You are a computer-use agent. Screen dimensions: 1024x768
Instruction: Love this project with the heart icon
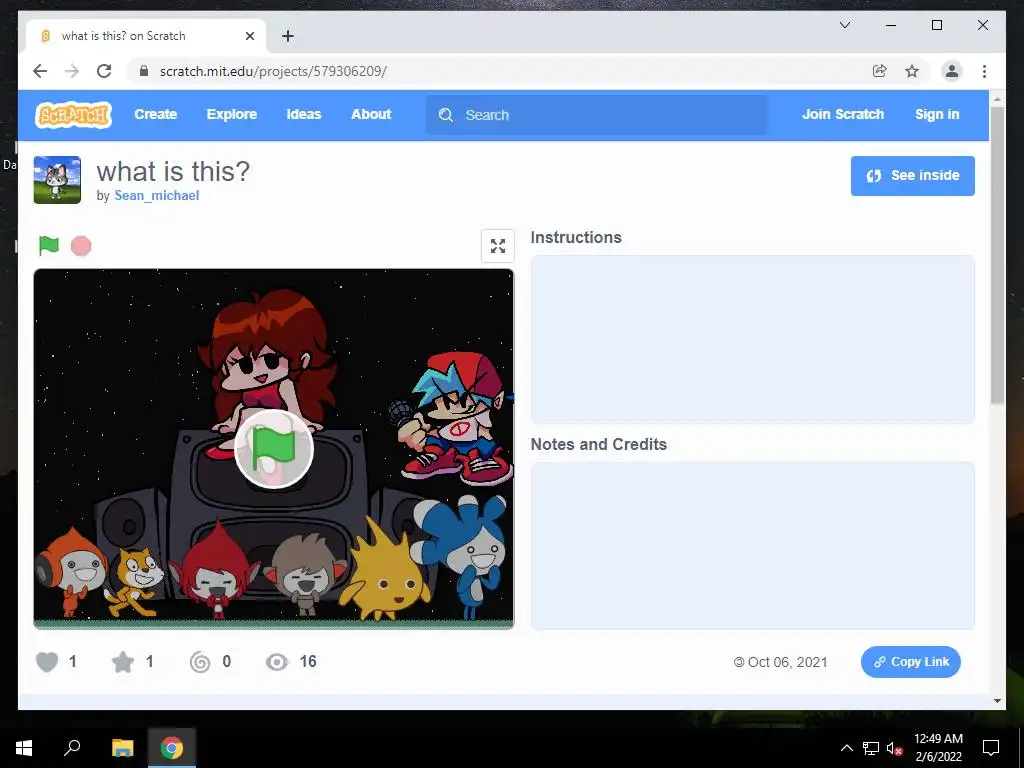point(47,662)
